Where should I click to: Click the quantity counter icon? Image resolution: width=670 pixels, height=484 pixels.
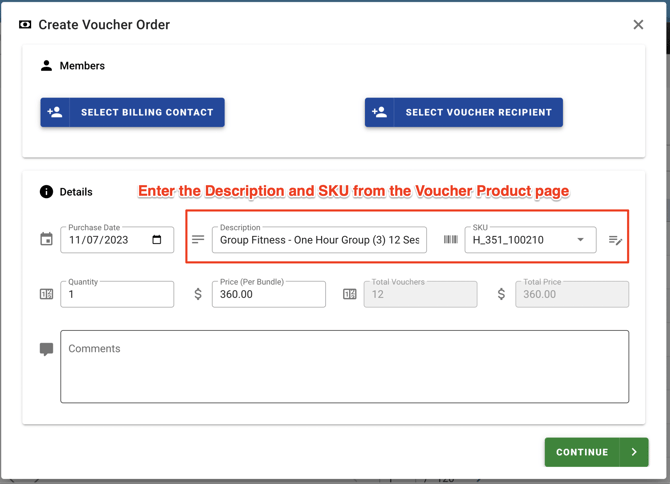46,294
